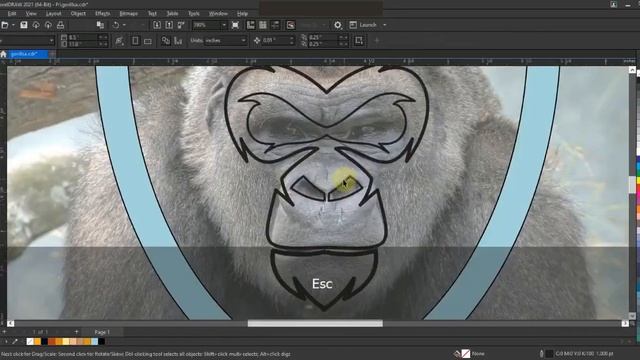Click the Export icon
Image resolution: width=640 pixels, height=360 pixels.
tap(169, 25)
